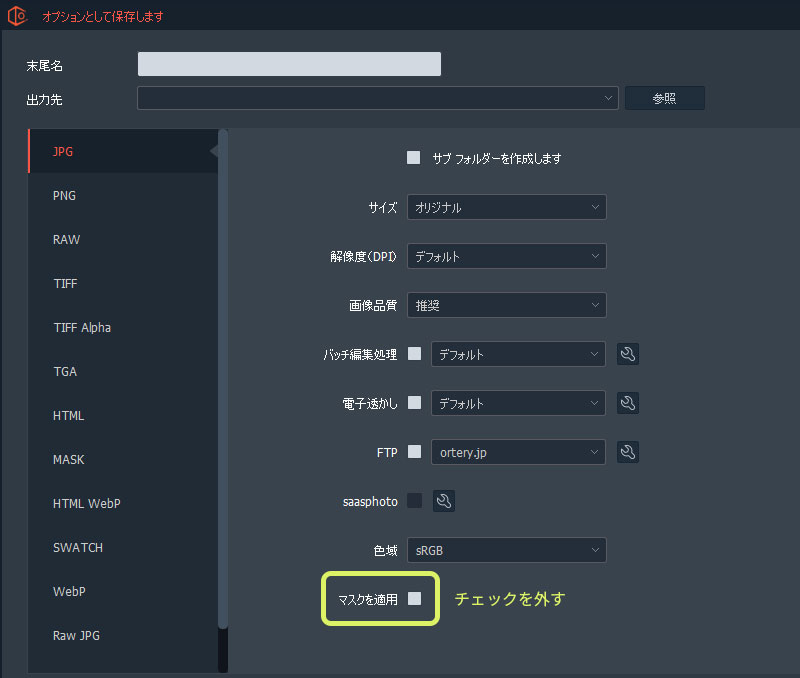Click the 末尾名 text input field
The width and height of the screenshot is (800, 678).
(x=289, y=65)
